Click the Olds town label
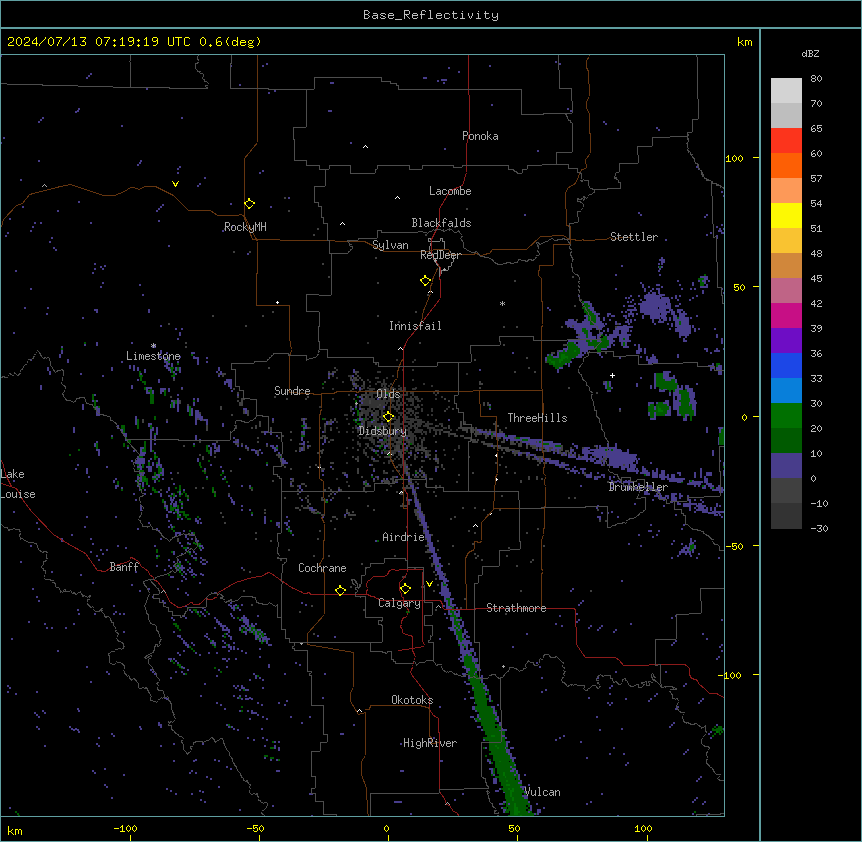The height and width of the screenshot is (842, 862). tap(388, 394)
